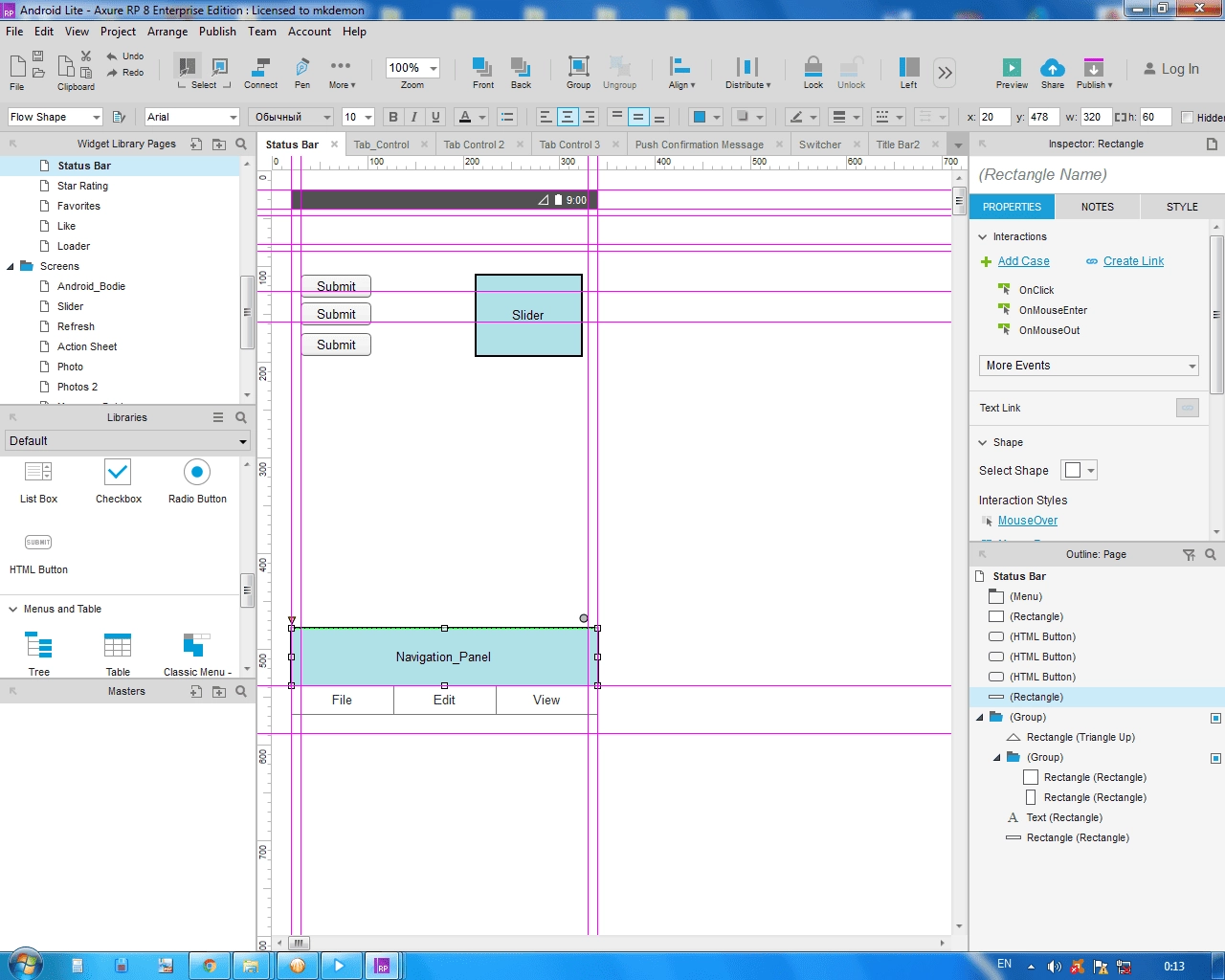Screen dimensions: 1225x980
Task: Toggle Underline text formatting
Action: [435, 117]
